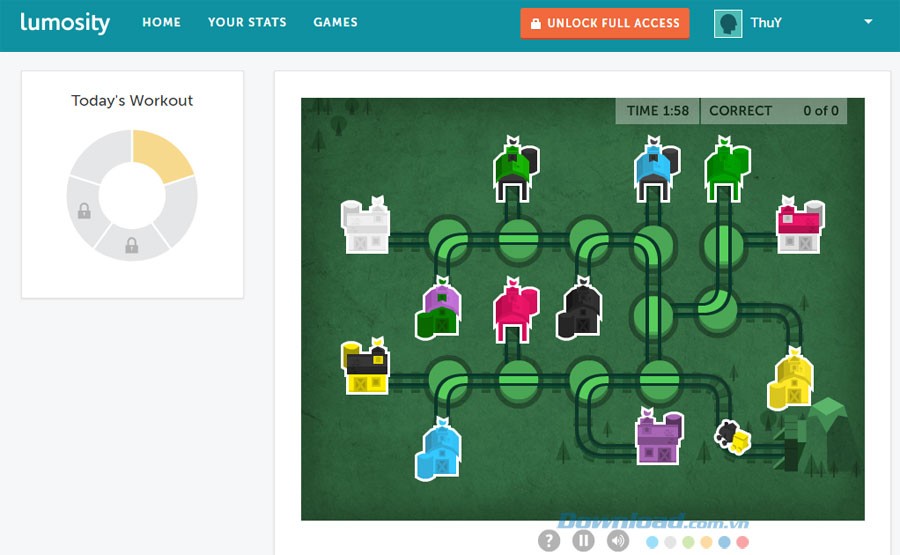This screenshot has height=555, width=900.
Task: Toggle the switch right of the yellow-and-black station
Action: coord(448,380)
